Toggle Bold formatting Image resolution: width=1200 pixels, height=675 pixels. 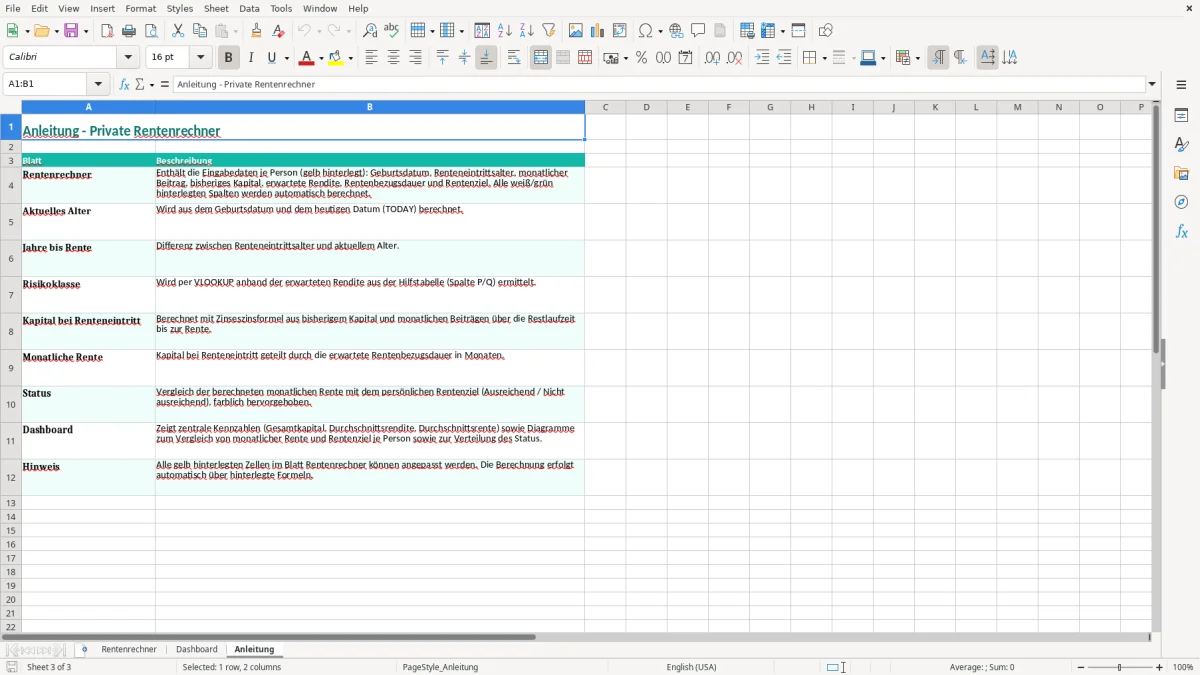tap(229, 58)
